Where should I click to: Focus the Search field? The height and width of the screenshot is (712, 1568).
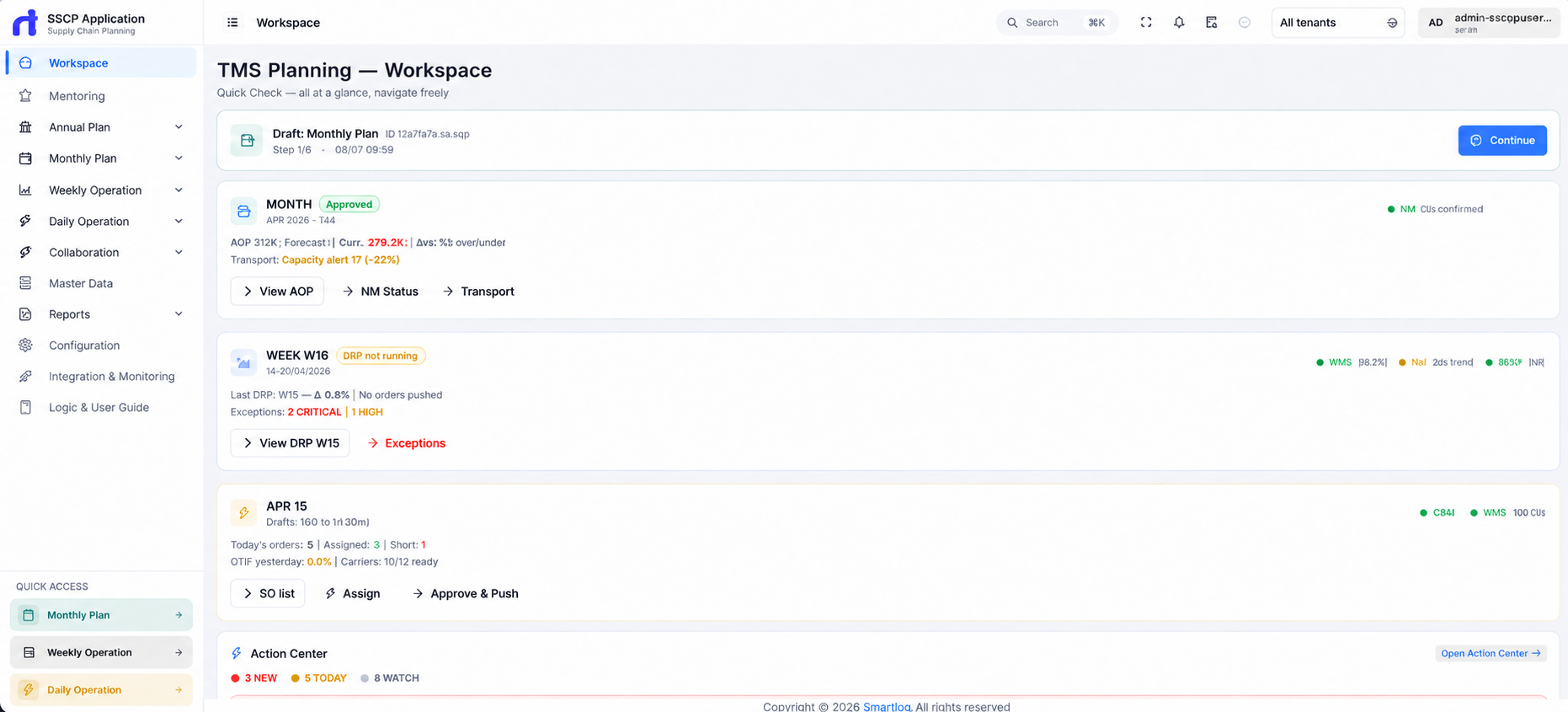tap(1057, 23)
